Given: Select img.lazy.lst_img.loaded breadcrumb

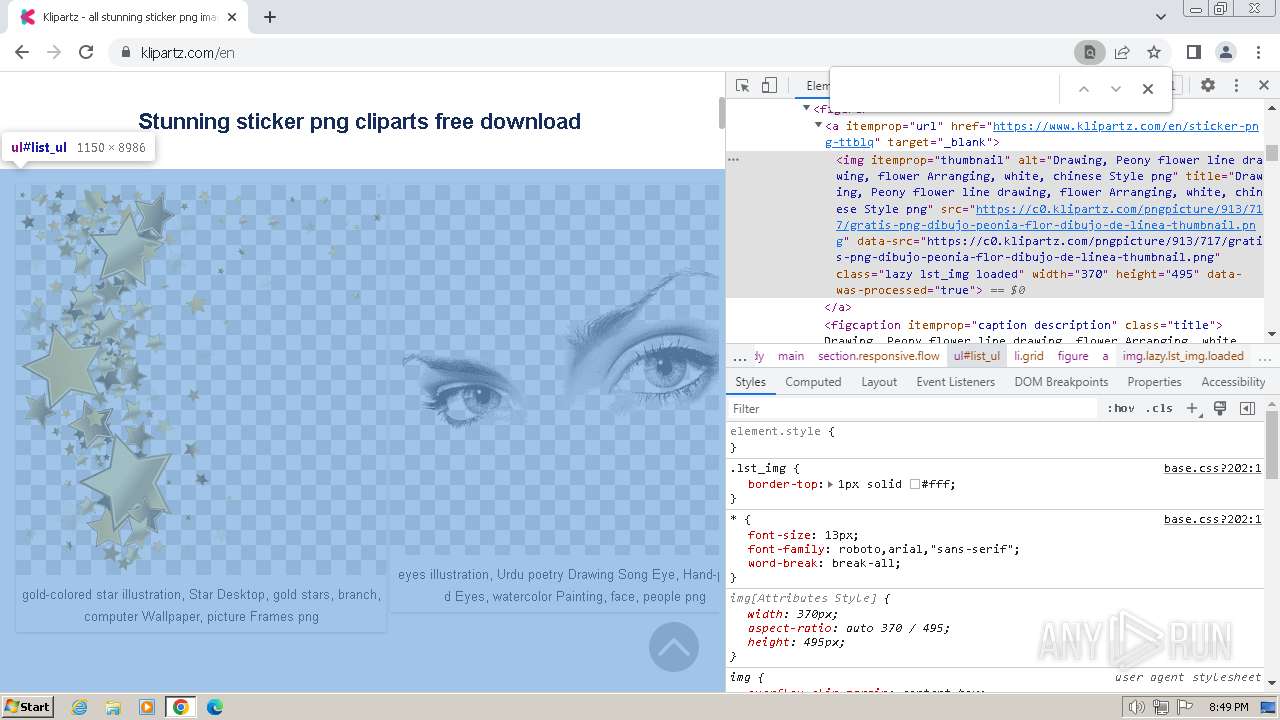Looking at the screenshot, I should point(1183,356).
